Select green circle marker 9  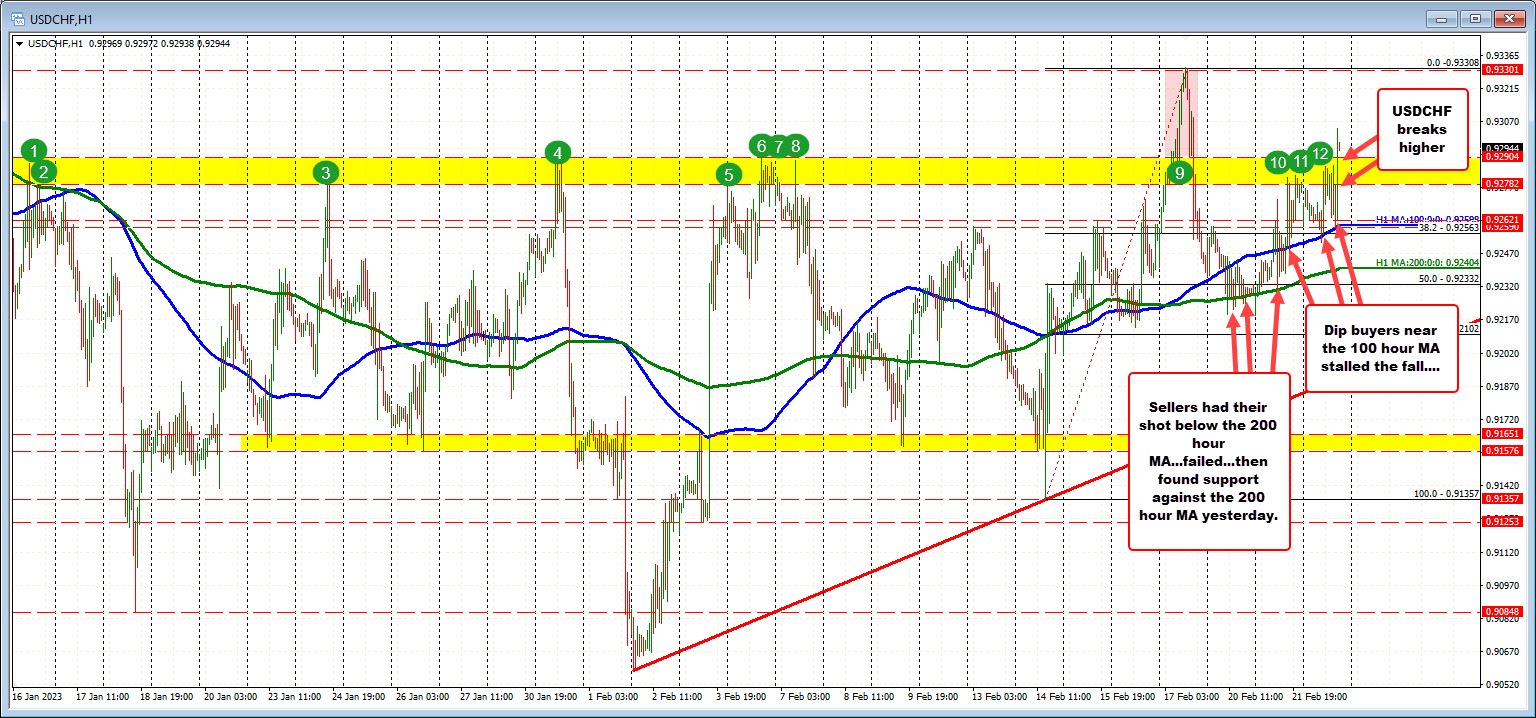point(1180,173)
